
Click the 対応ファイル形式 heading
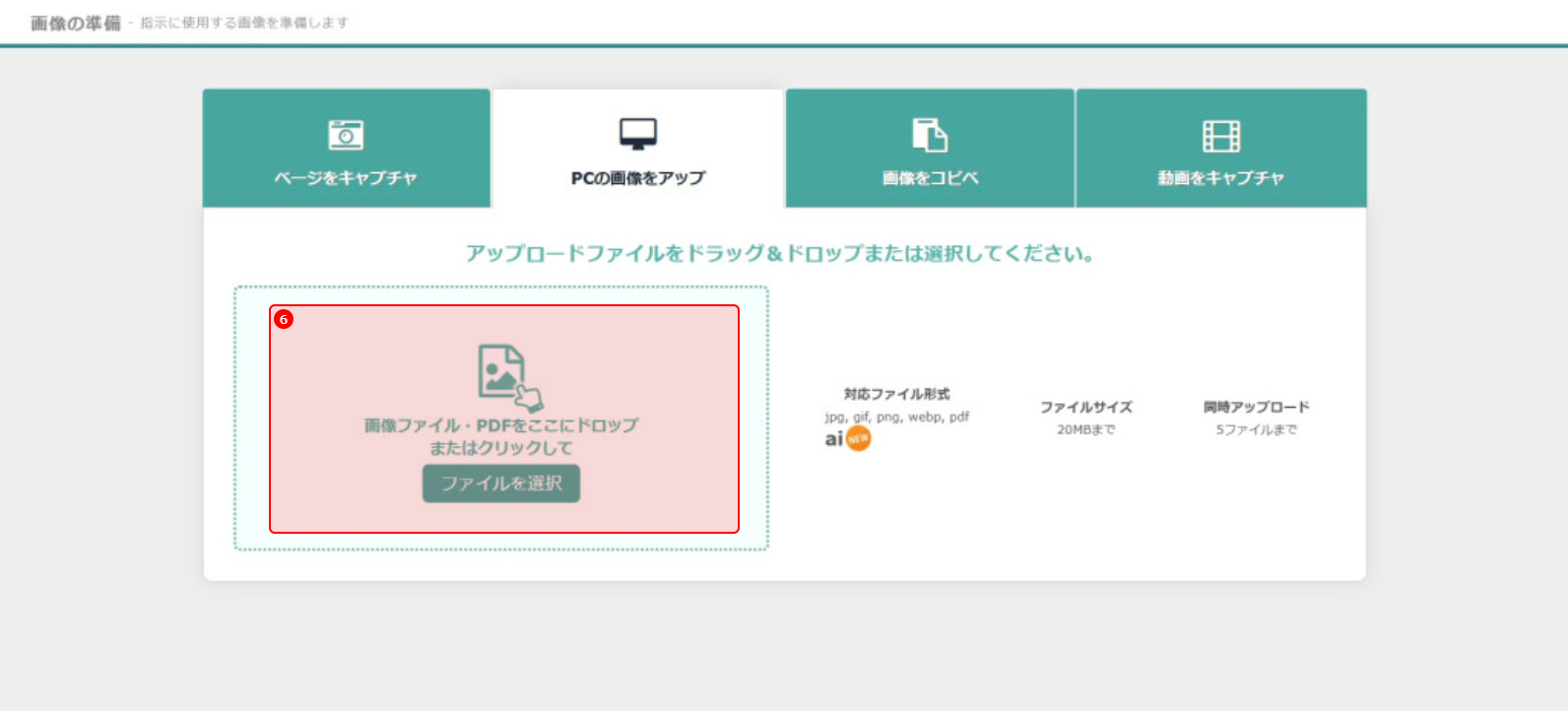point(896,394)
